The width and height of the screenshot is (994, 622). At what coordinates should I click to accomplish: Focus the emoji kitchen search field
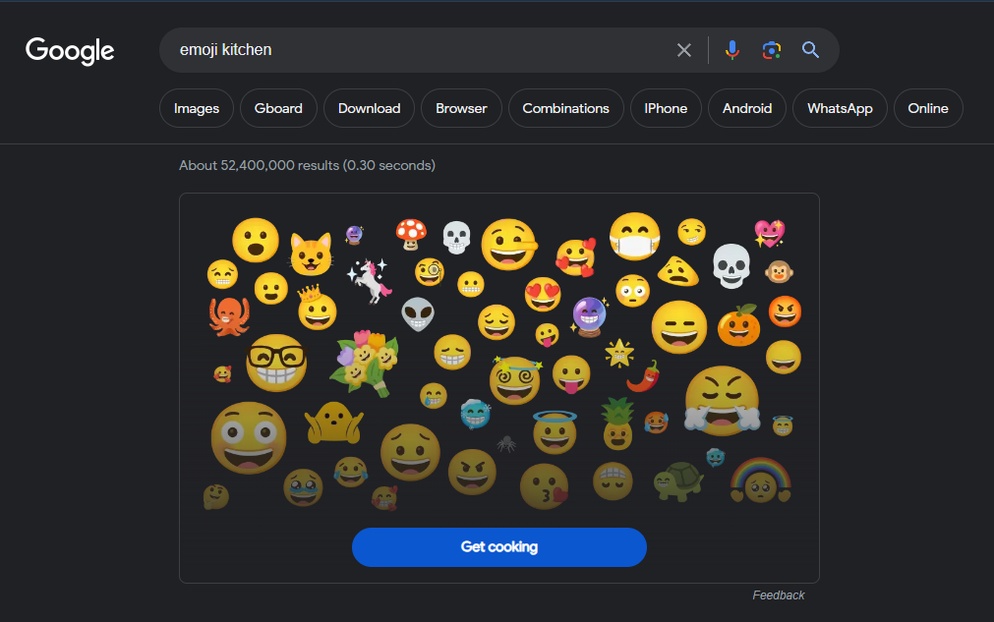pyautogui.click(x=418, y=50)
